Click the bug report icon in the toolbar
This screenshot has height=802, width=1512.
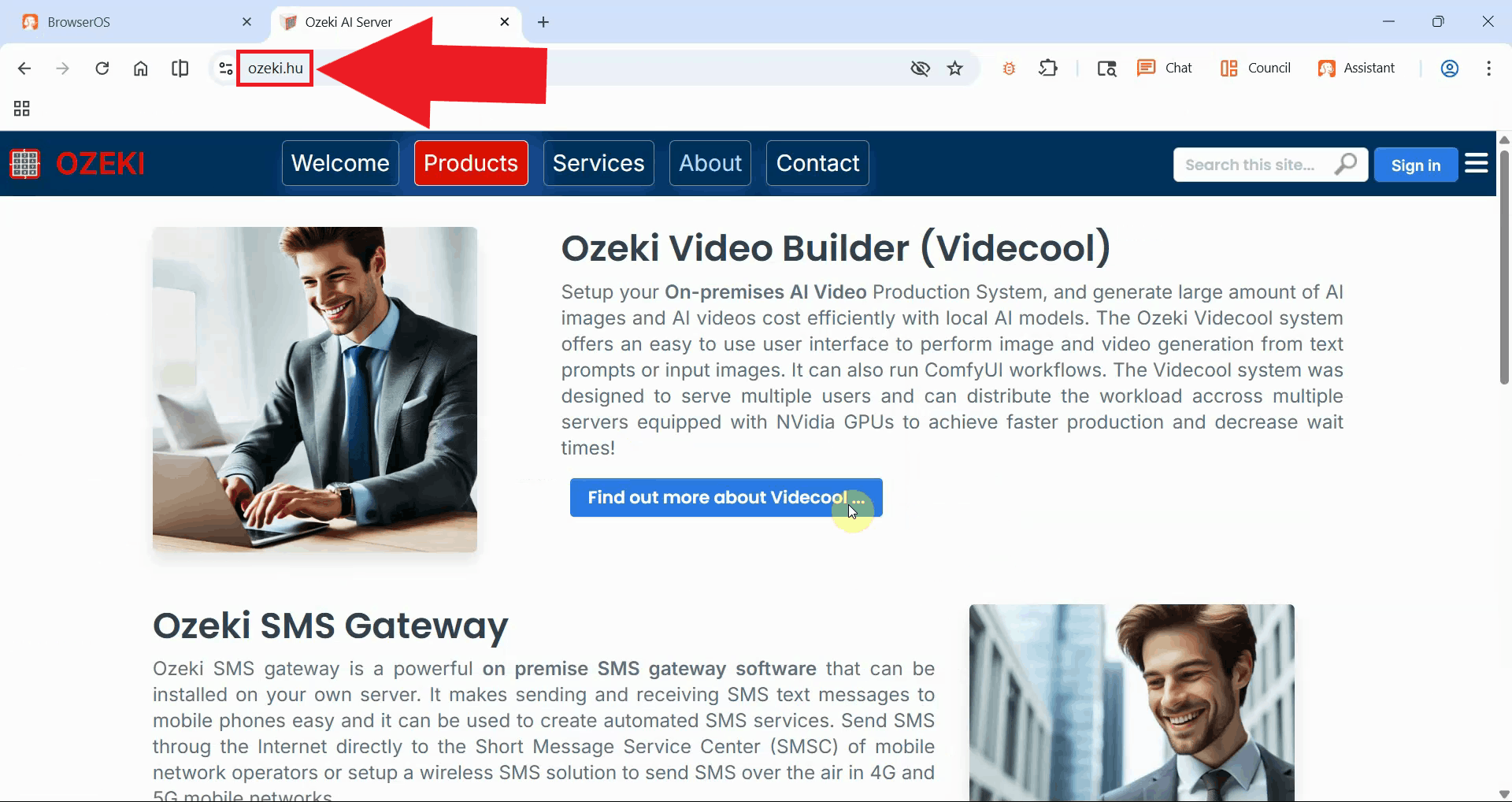pyautogui.click(x=1009, y=68)
